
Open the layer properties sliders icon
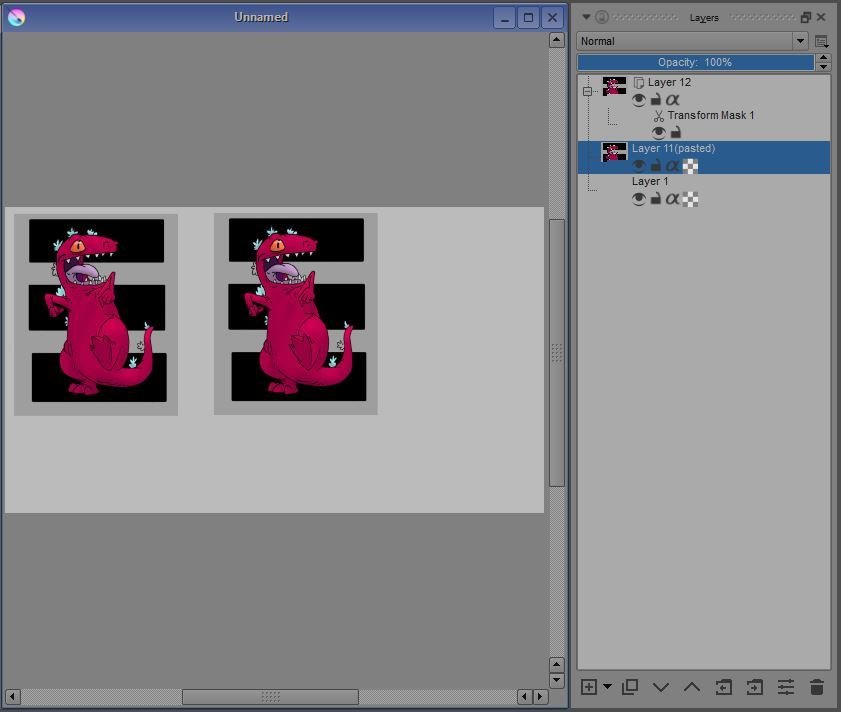click(x=786, y=687)
